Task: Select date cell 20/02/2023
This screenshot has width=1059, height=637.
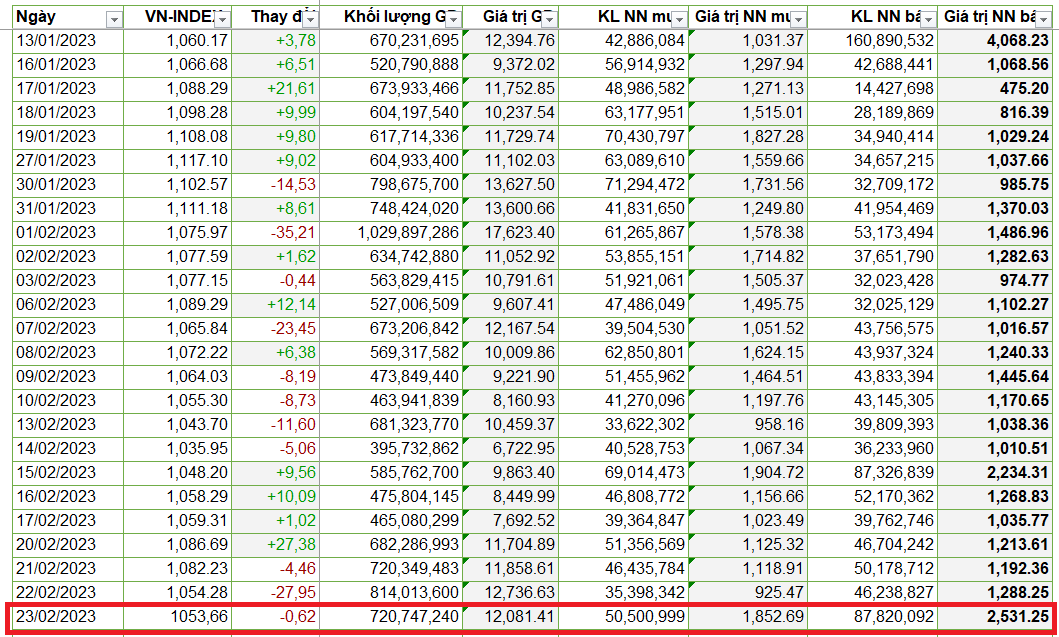Action: pos(68,544)
